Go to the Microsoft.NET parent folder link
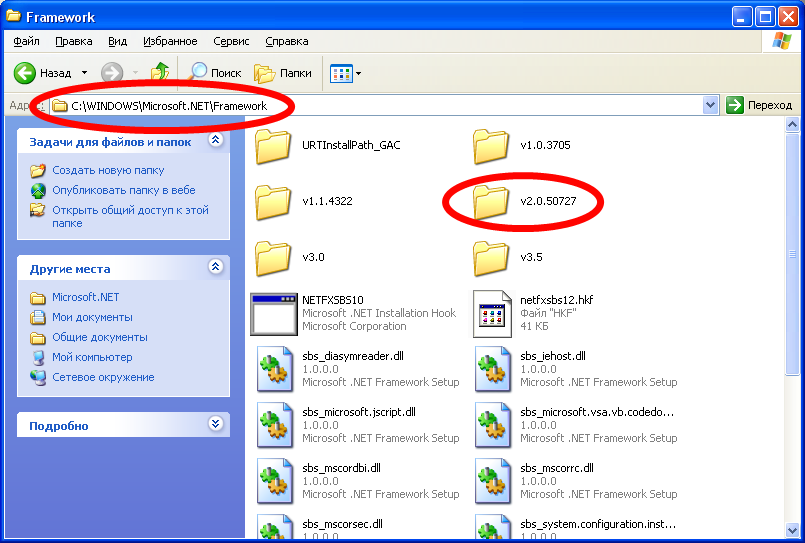Viewport: 805px width, 543px height. 86,297
